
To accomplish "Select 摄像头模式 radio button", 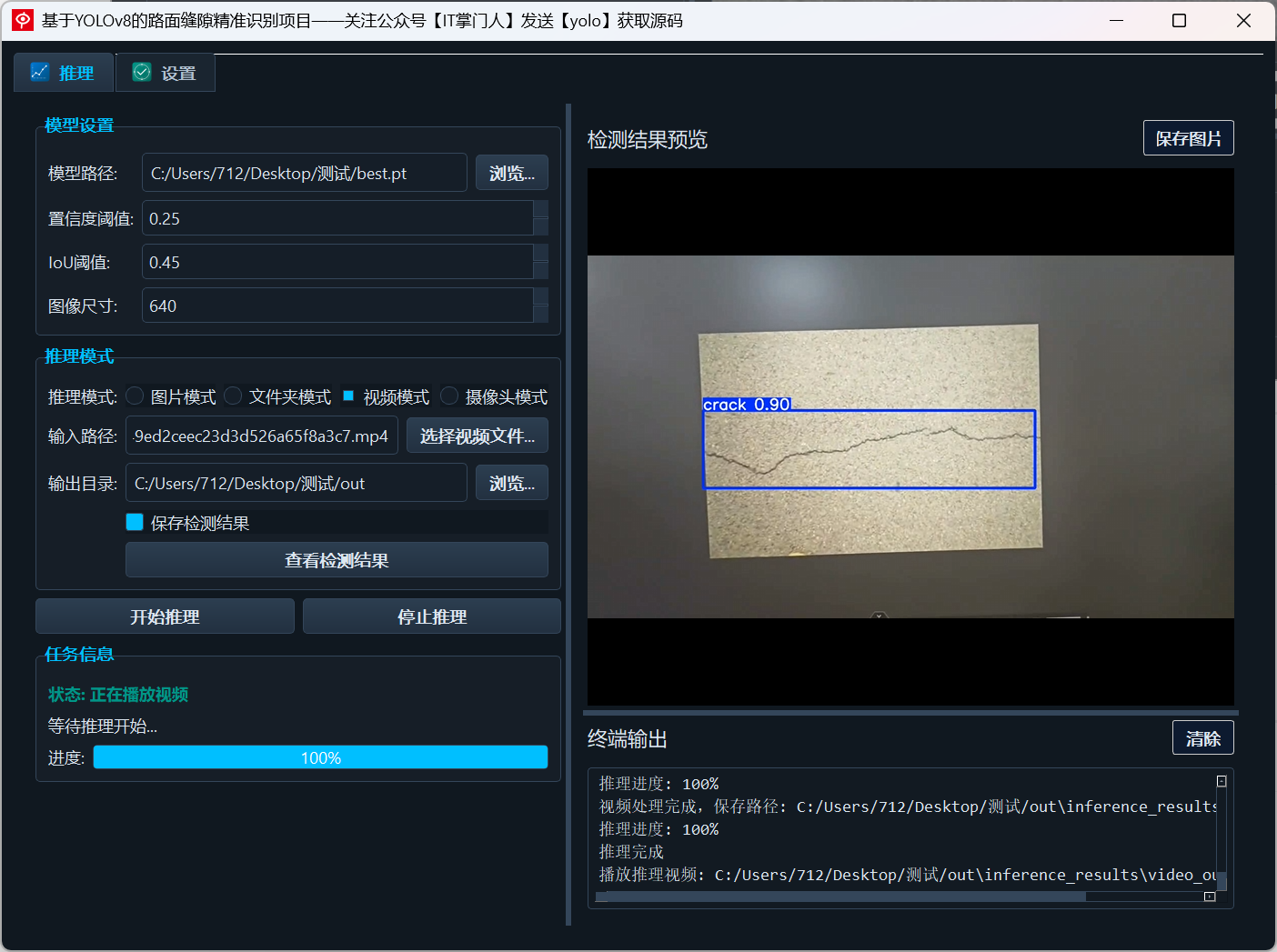I will (x=449, y=396).
